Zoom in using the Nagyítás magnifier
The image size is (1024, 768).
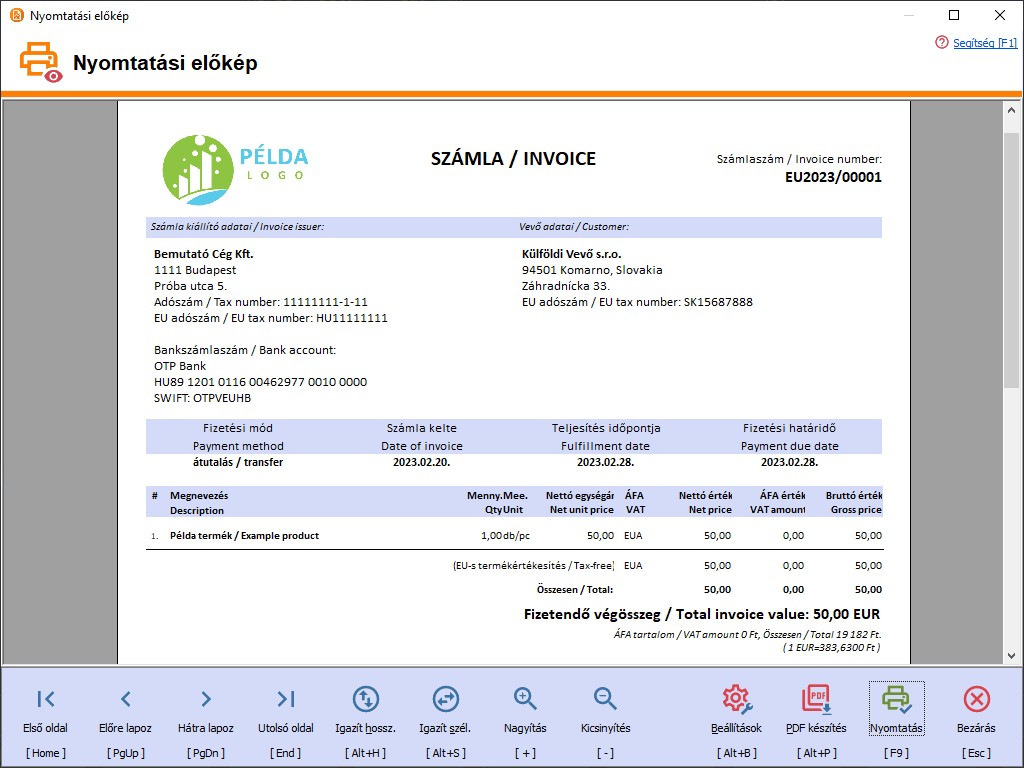pos(525,699)
